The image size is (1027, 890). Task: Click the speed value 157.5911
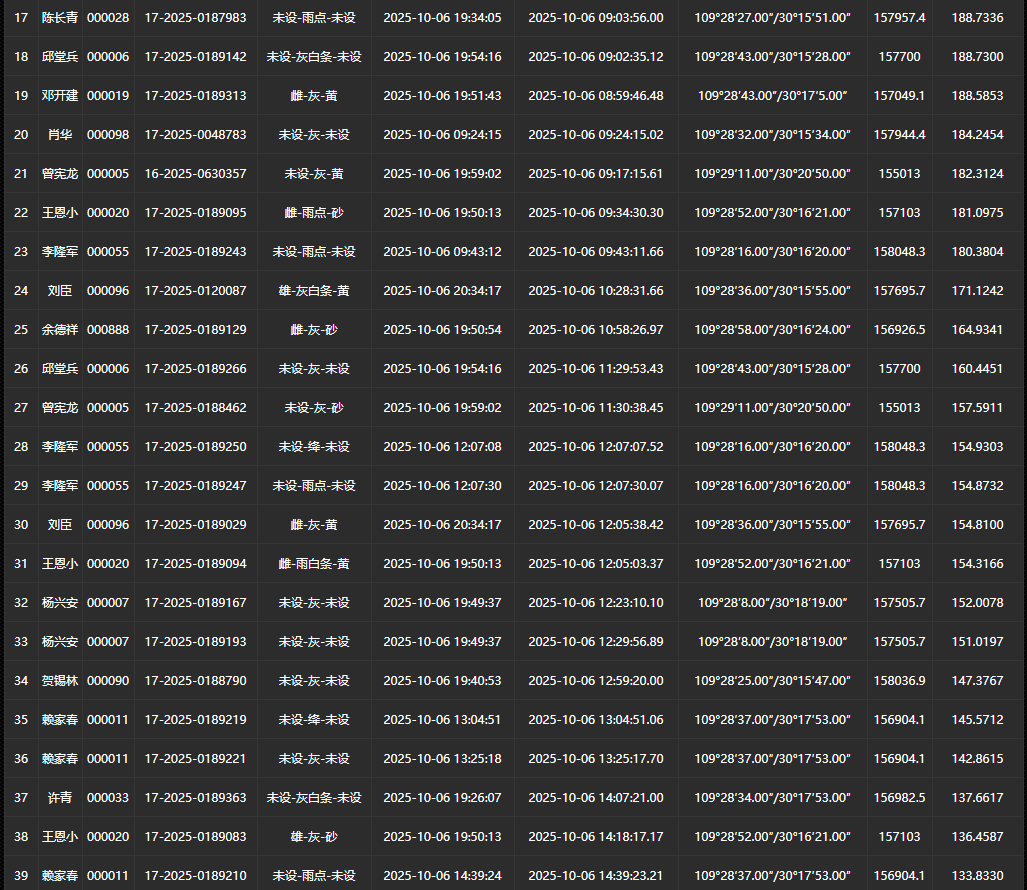pos(977,408)
